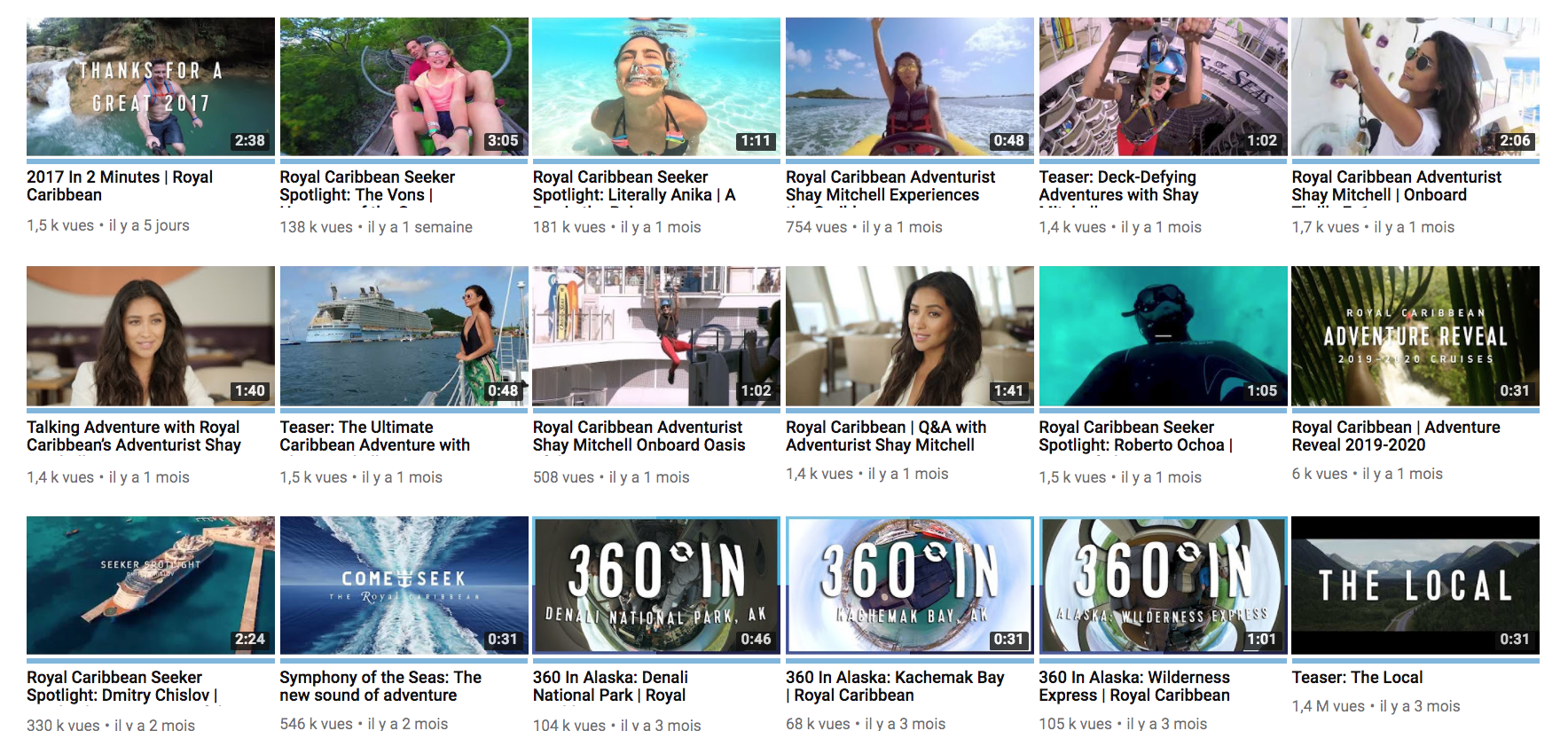Click 'Royal Caribbean Seeker Spotlight: The Vons' title

pyautogui.click(x=367, y=186)
